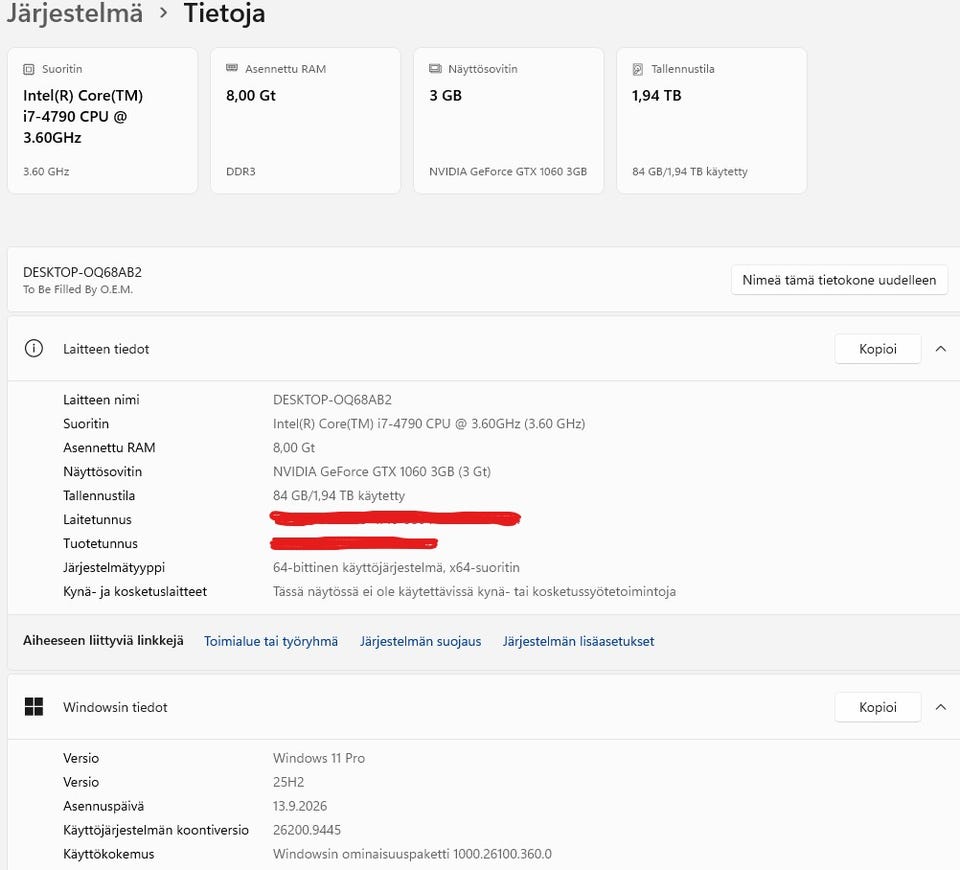The image size is (960, 870).
Task: Click the Windowsin tiedot section header
Action: 484,707
